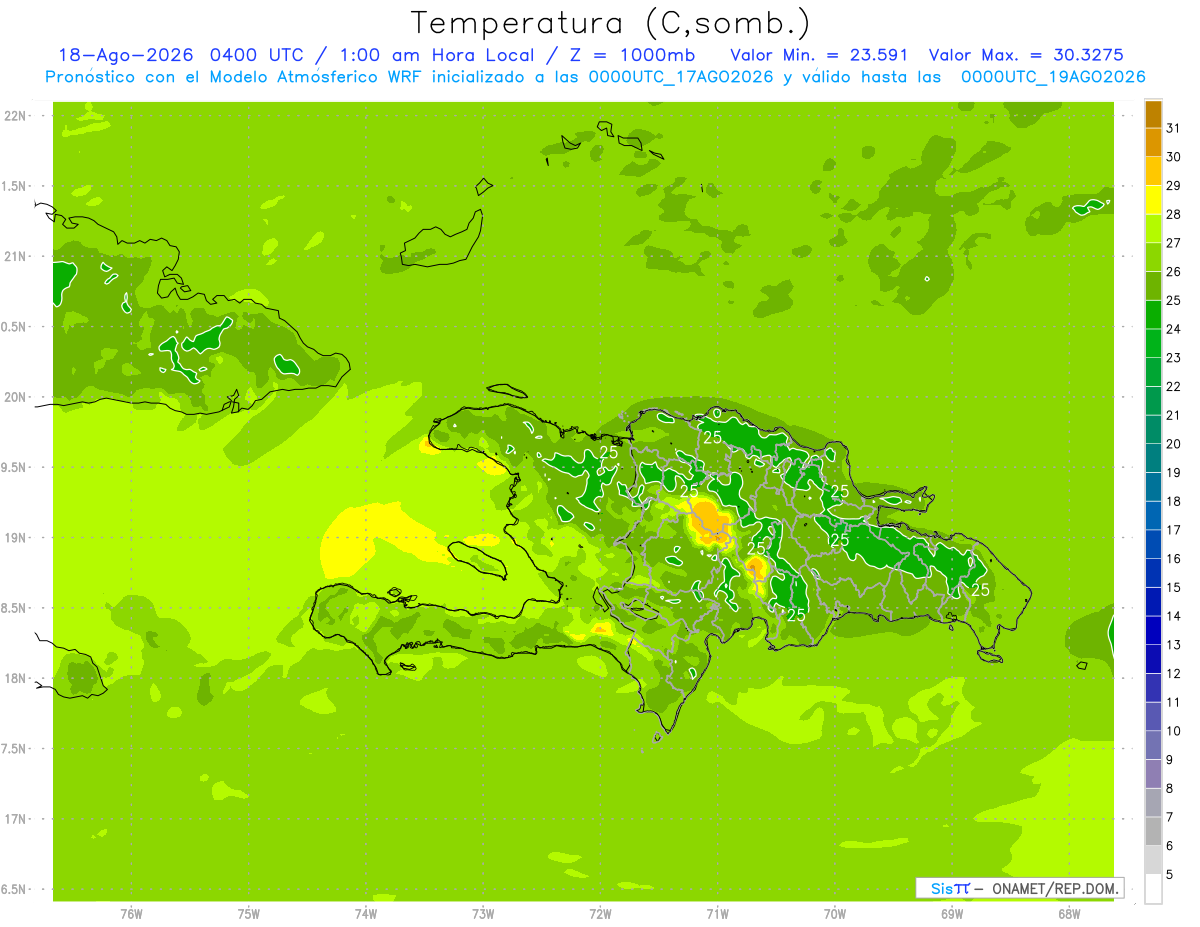Viewport: 1200px width, 927px height.
Task: Click the 68W longitude axis label
Action: click(1068, 914)
